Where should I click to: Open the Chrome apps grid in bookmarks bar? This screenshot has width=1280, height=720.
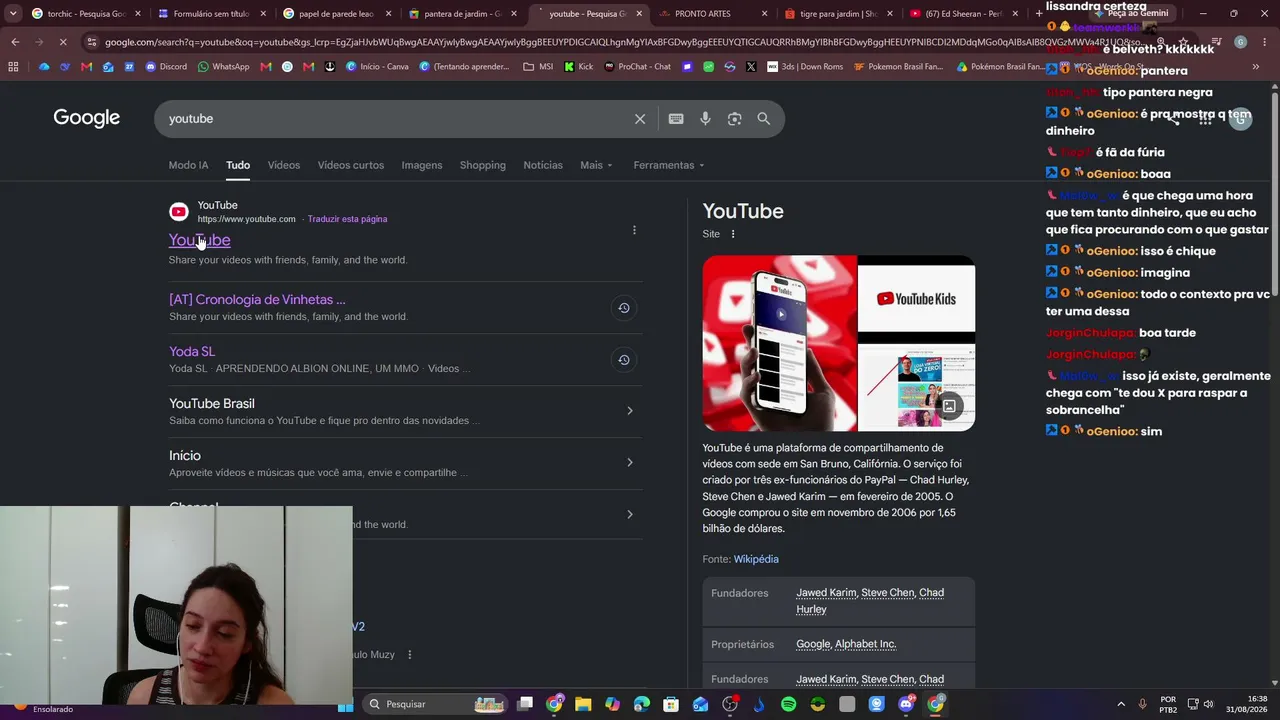13,67
